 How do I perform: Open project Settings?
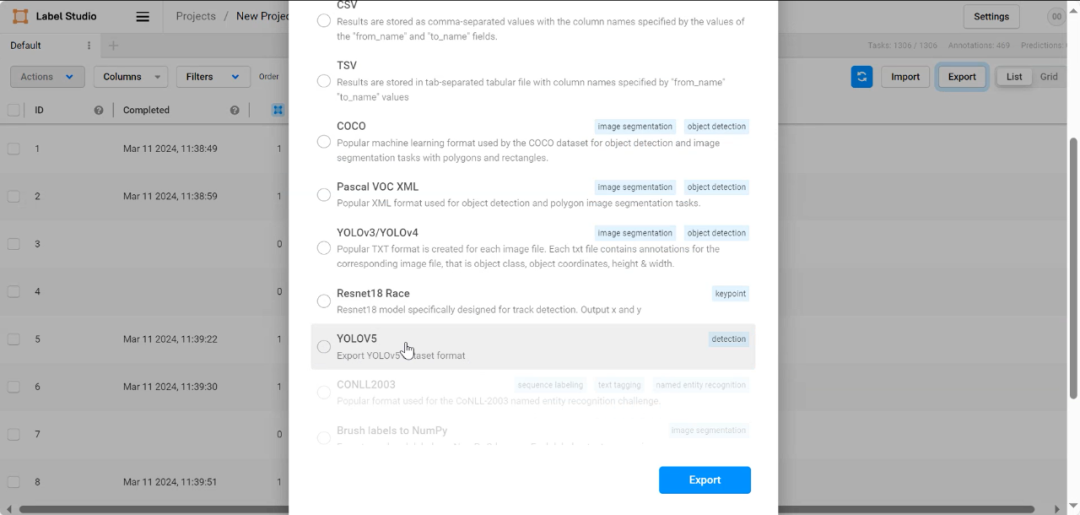pyautogui.click(x=991, y=16)
